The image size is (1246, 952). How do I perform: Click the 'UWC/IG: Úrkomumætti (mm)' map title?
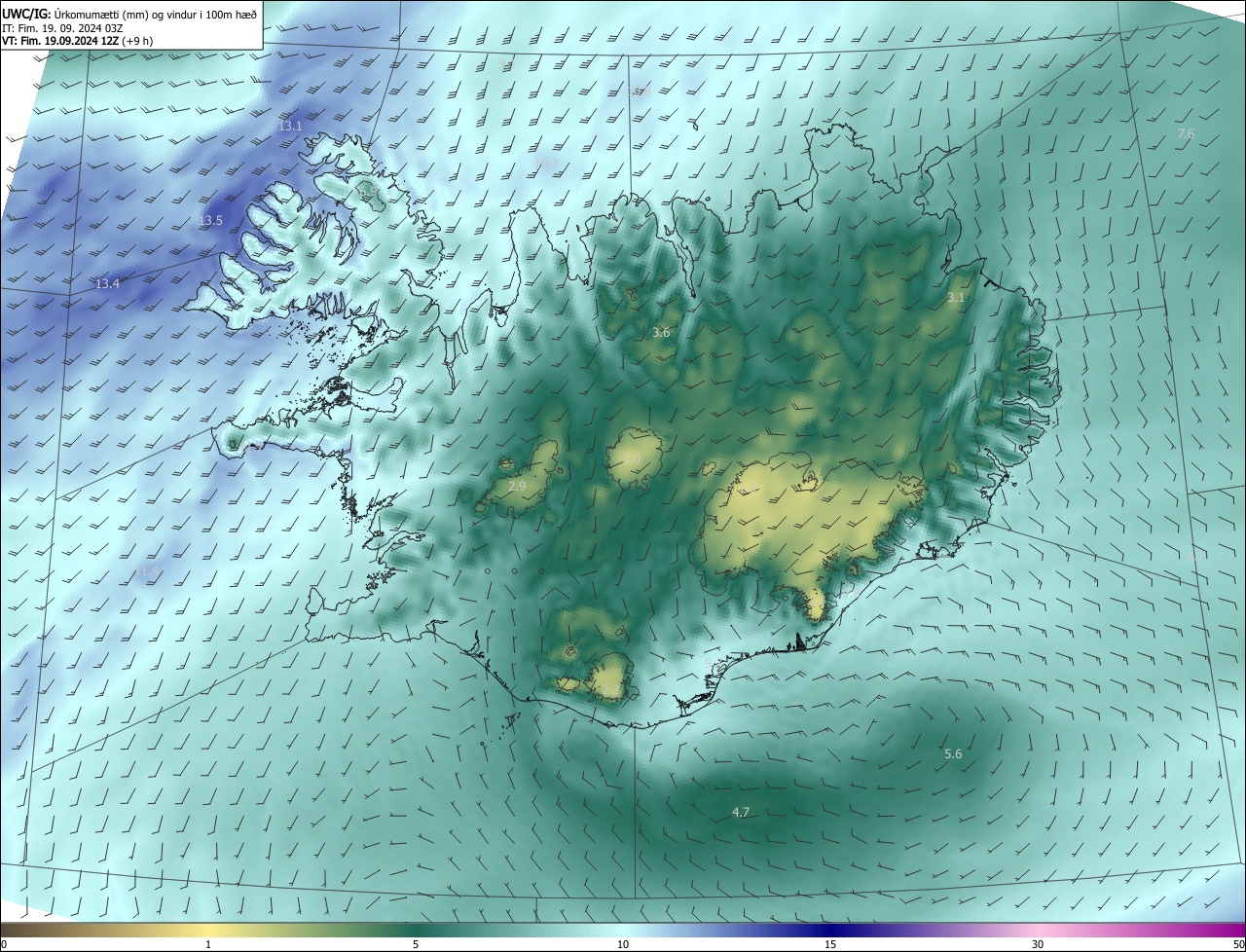tap(129, 13)
